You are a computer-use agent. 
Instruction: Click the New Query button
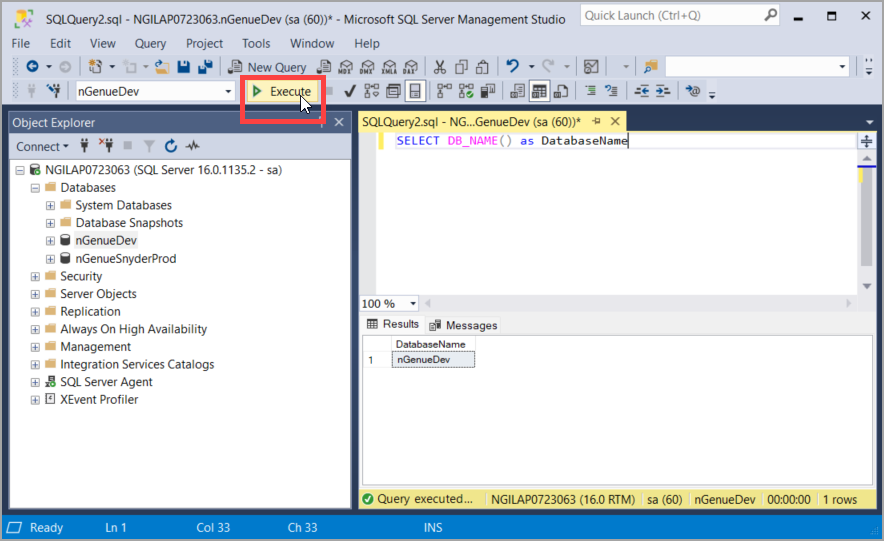pos(267,67)
